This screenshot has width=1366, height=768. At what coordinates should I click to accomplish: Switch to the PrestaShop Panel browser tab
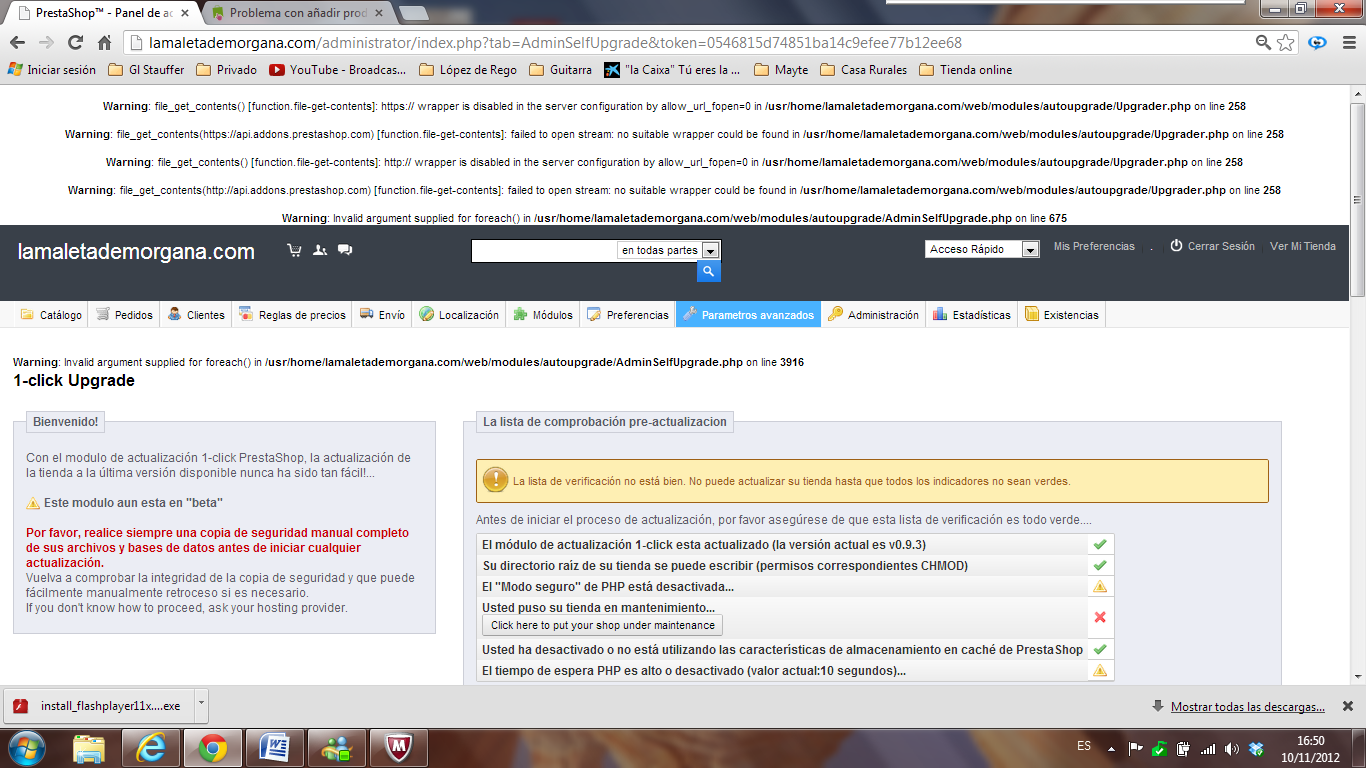(x=105, y=13)
